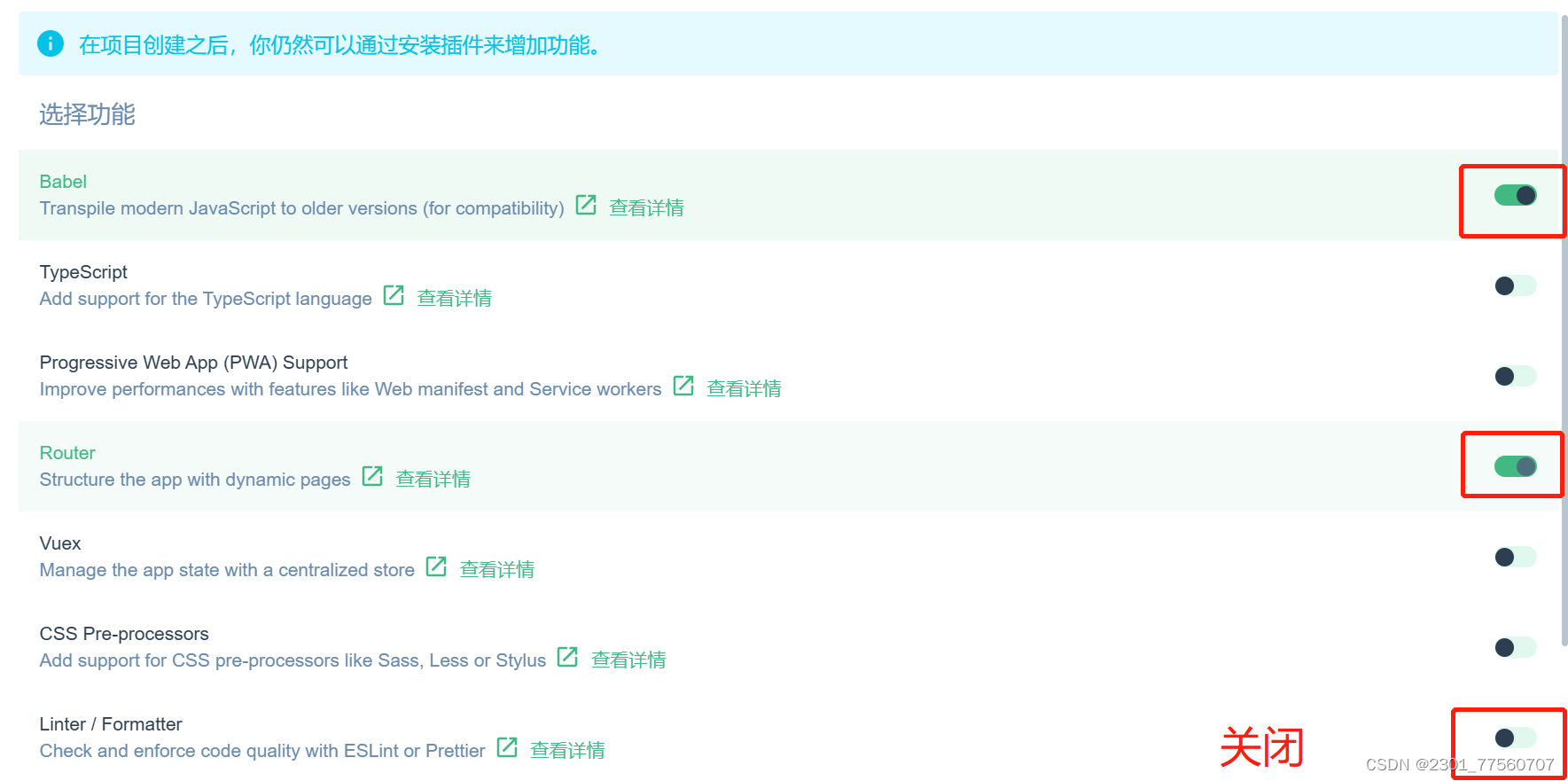Switch on the Linter / Formatter toggle

[1515, 738]
